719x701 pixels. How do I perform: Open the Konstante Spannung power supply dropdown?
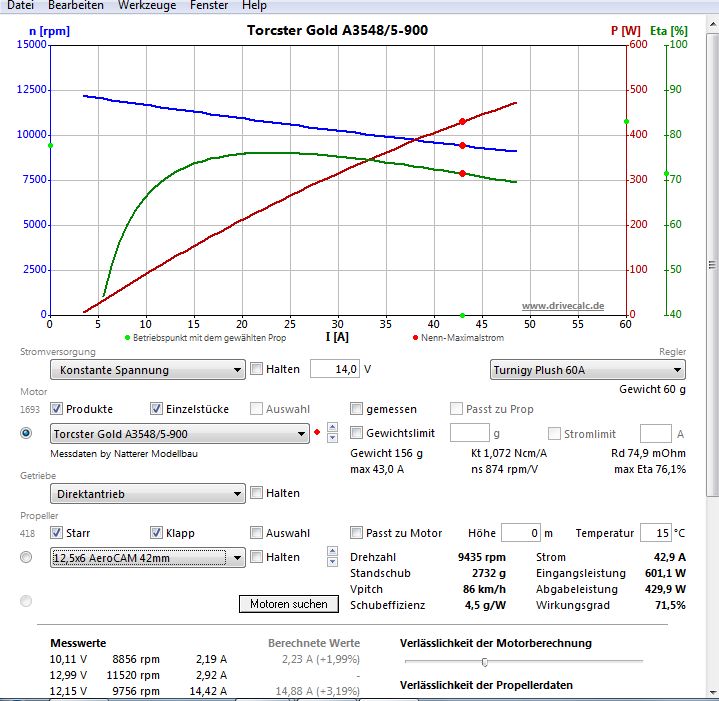point(148,370)
